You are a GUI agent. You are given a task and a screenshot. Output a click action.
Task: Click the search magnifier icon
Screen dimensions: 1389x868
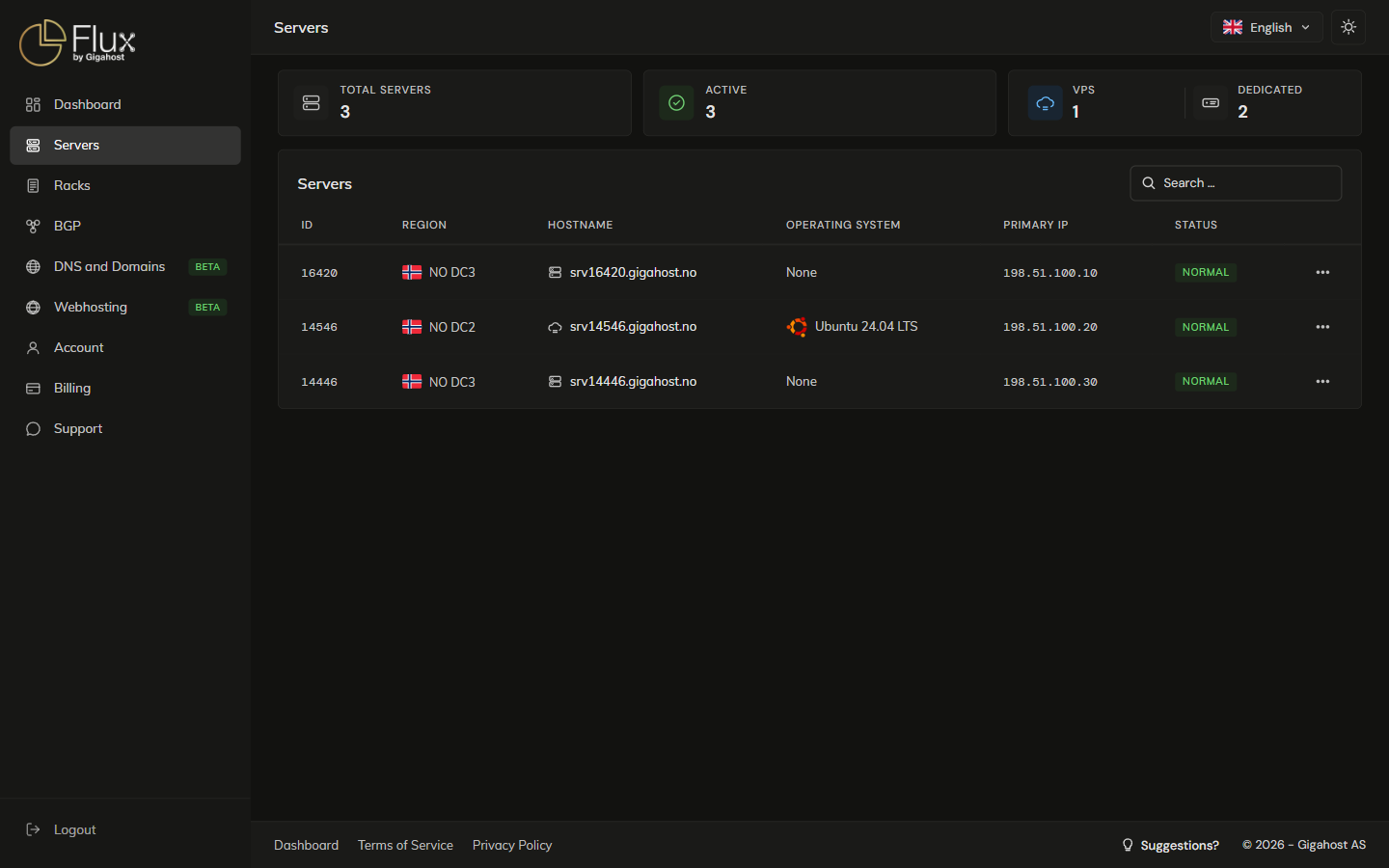1149,183
